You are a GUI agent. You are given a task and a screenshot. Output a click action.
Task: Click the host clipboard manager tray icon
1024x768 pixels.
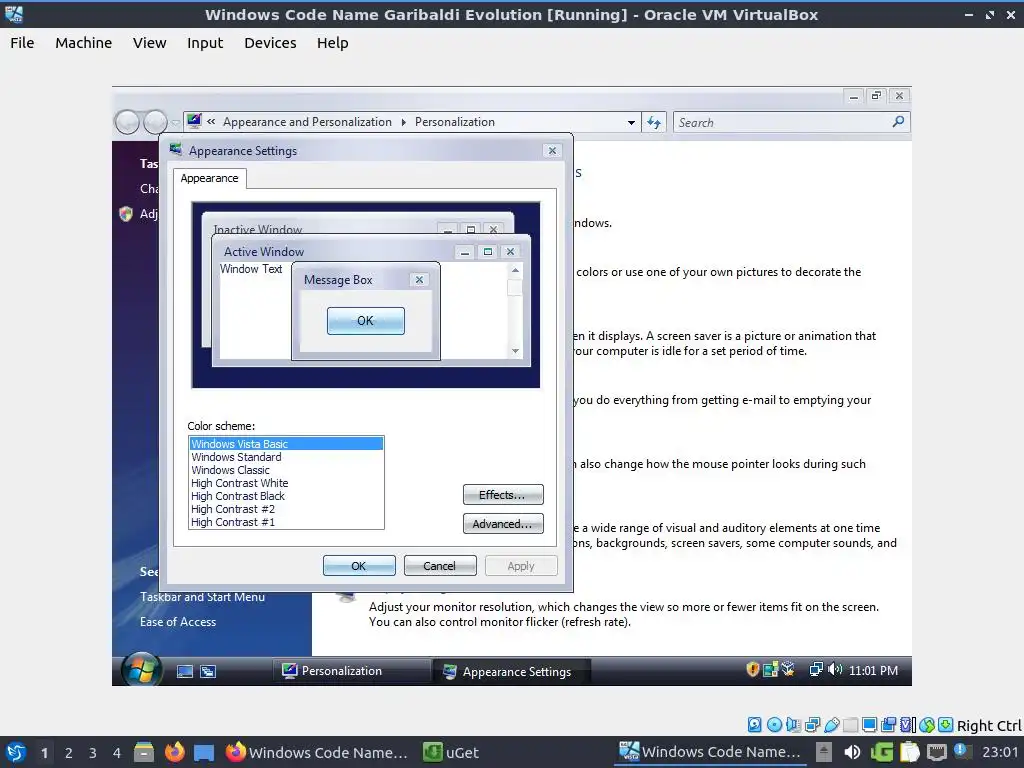(910, 752)
